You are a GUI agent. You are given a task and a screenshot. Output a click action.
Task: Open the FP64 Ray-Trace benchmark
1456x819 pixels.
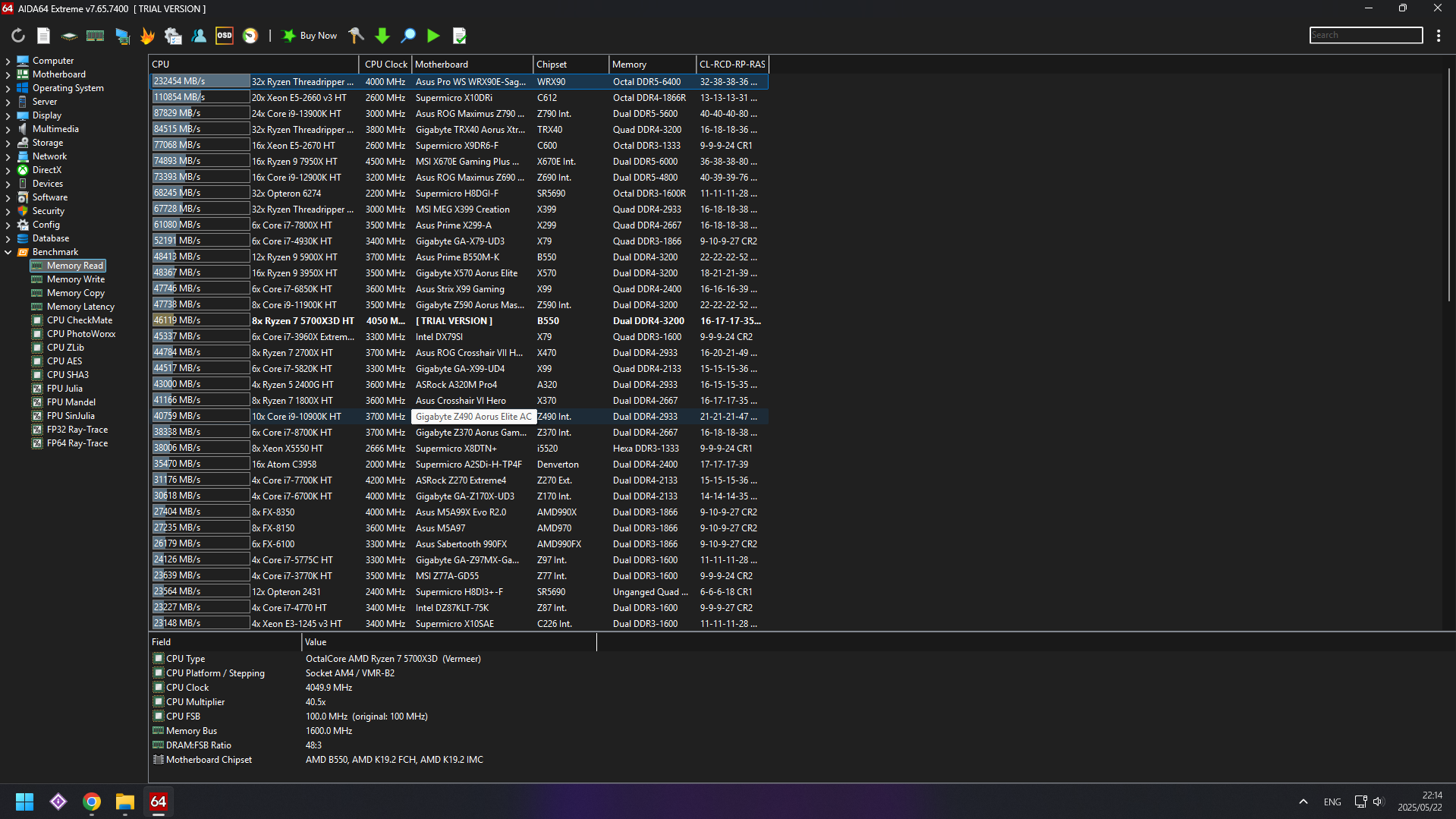77,443
